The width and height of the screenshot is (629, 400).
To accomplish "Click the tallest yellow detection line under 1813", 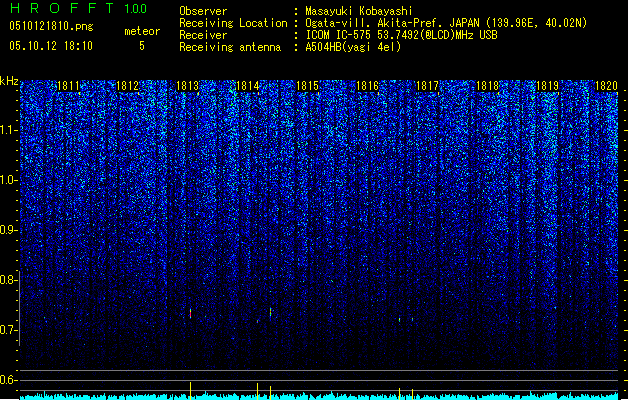I will tap(191, 391).
